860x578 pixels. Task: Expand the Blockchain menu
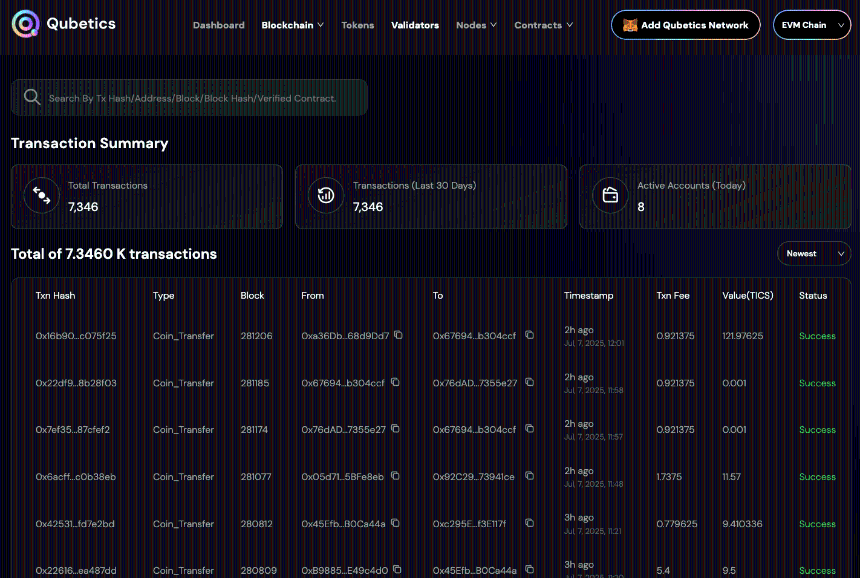tap(292, 25)
